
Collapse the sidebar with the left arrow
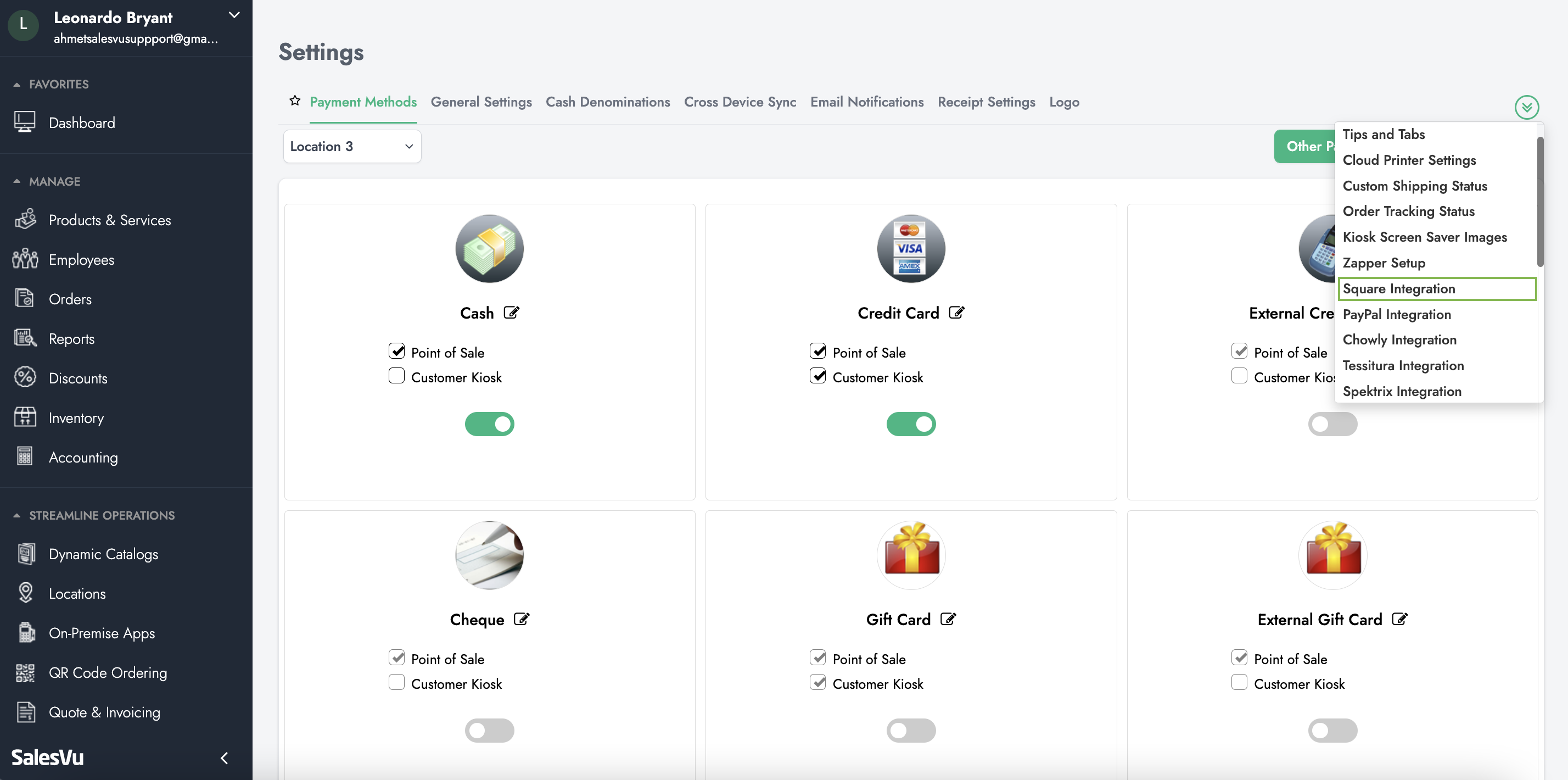coord(225,758)
